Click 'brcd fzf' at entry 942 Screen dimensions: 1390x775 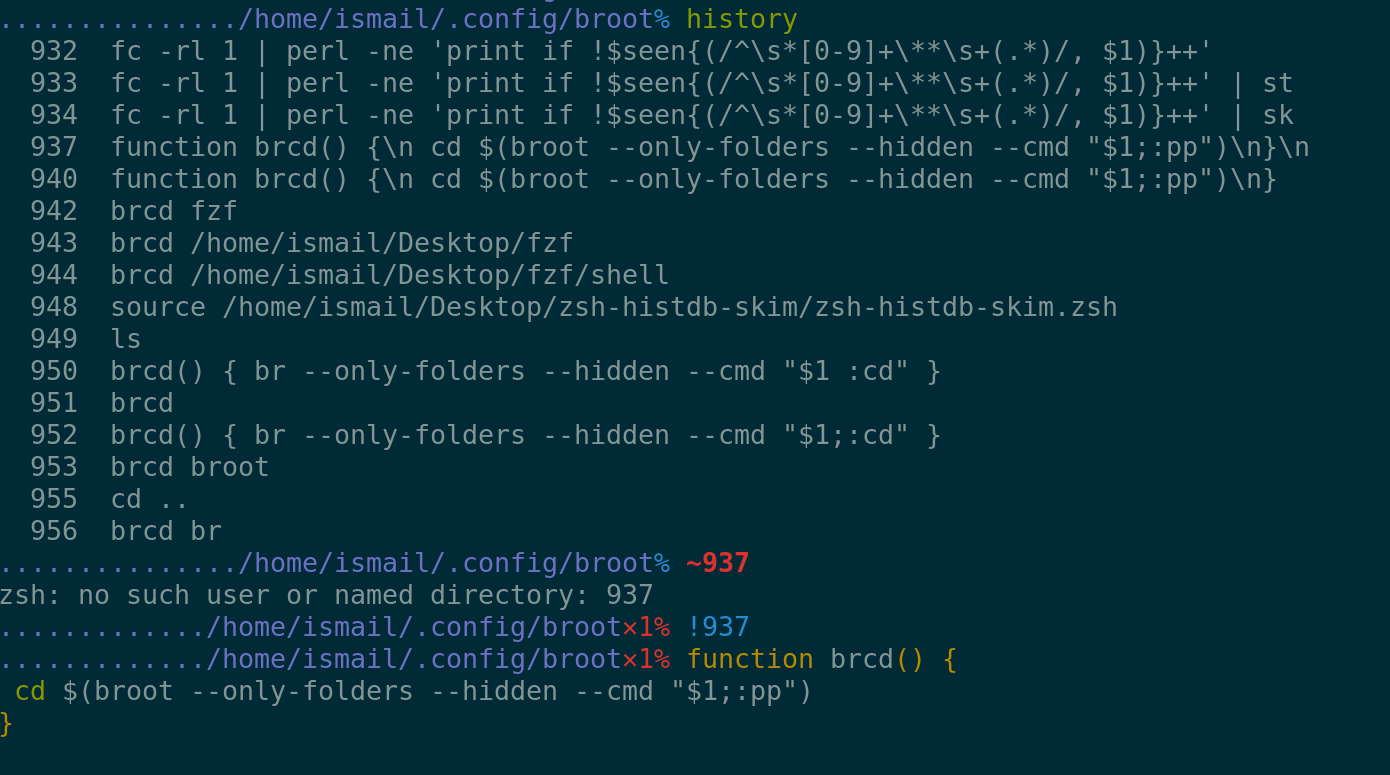174,211
